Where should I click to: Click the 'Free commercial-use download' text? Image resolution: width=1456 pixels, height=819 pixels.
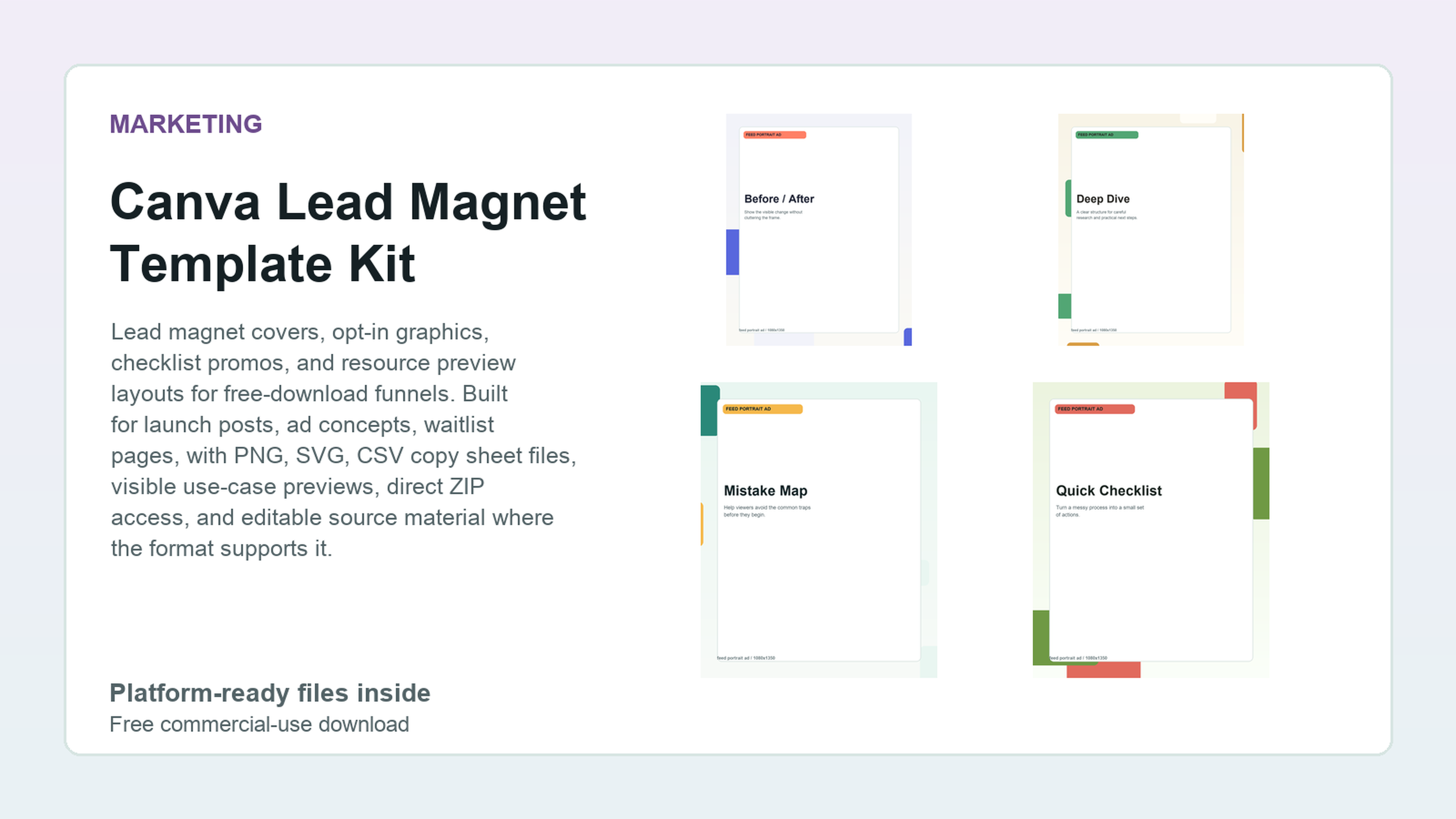(259, 724)
